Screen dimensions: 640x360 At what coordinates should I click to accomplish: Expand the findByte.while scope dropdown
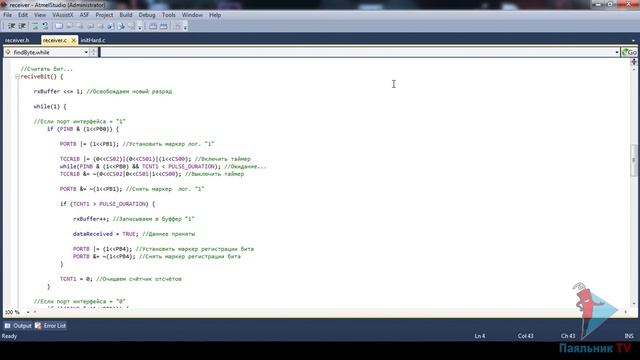point(86,52)
